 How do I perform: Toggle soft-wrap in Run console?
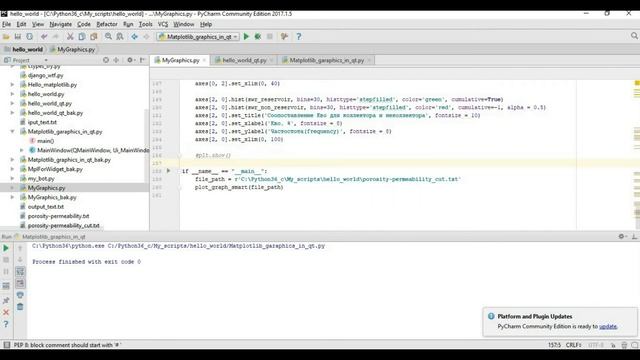tap(20, 272)
